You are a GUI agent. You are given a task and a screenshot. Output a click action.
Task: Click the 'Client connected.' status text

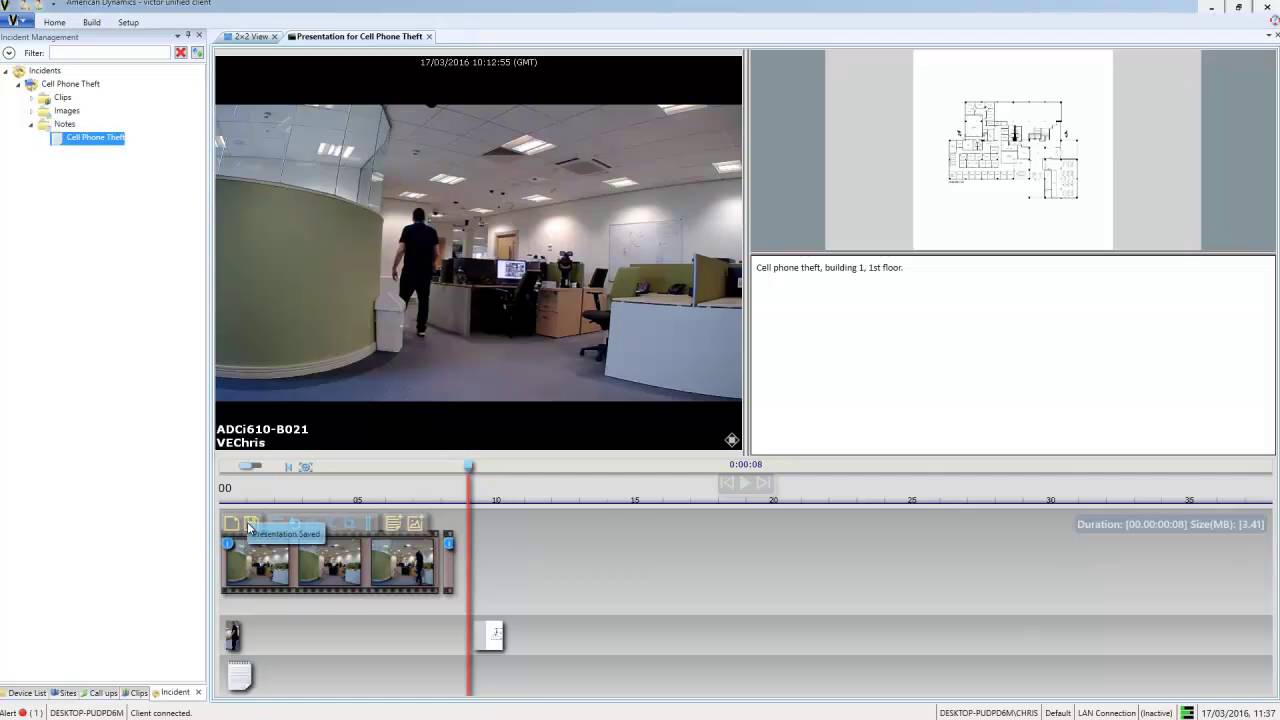click(161, 713)
